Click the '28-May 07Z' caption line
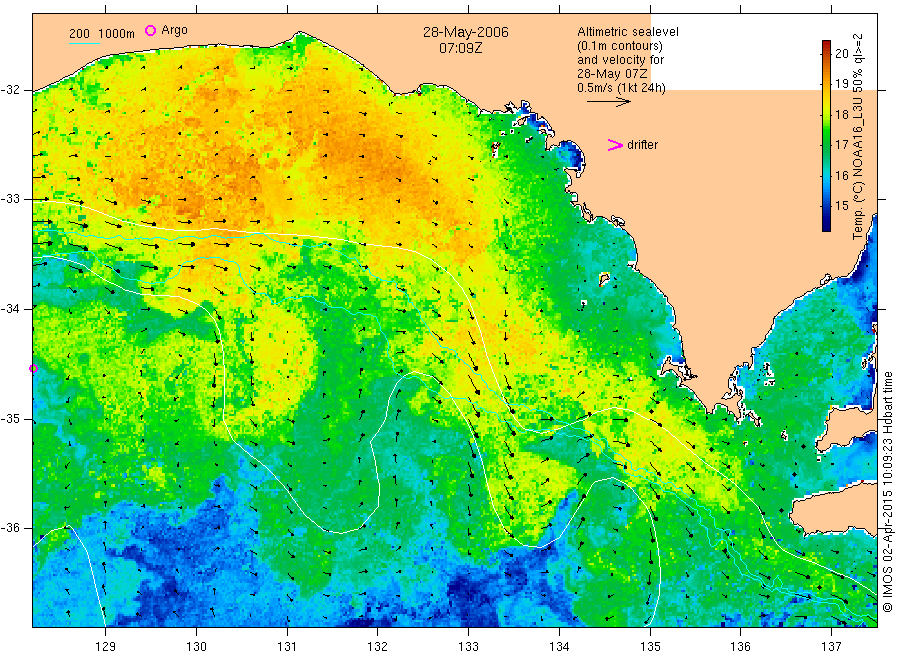 point(612,74)
